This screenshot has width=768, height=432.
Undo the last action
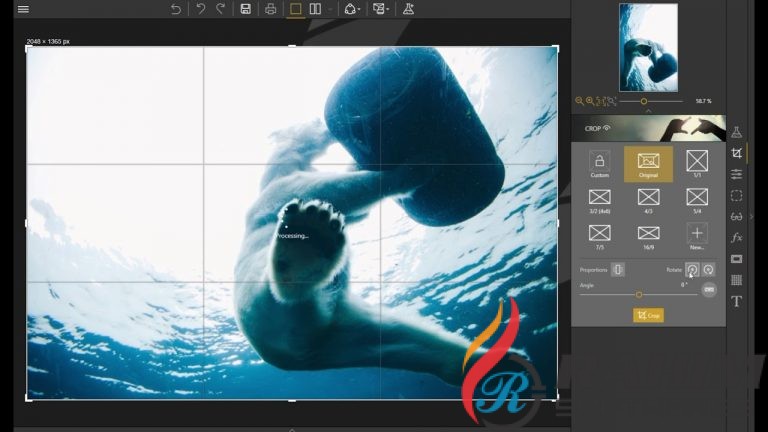point(200,9)
